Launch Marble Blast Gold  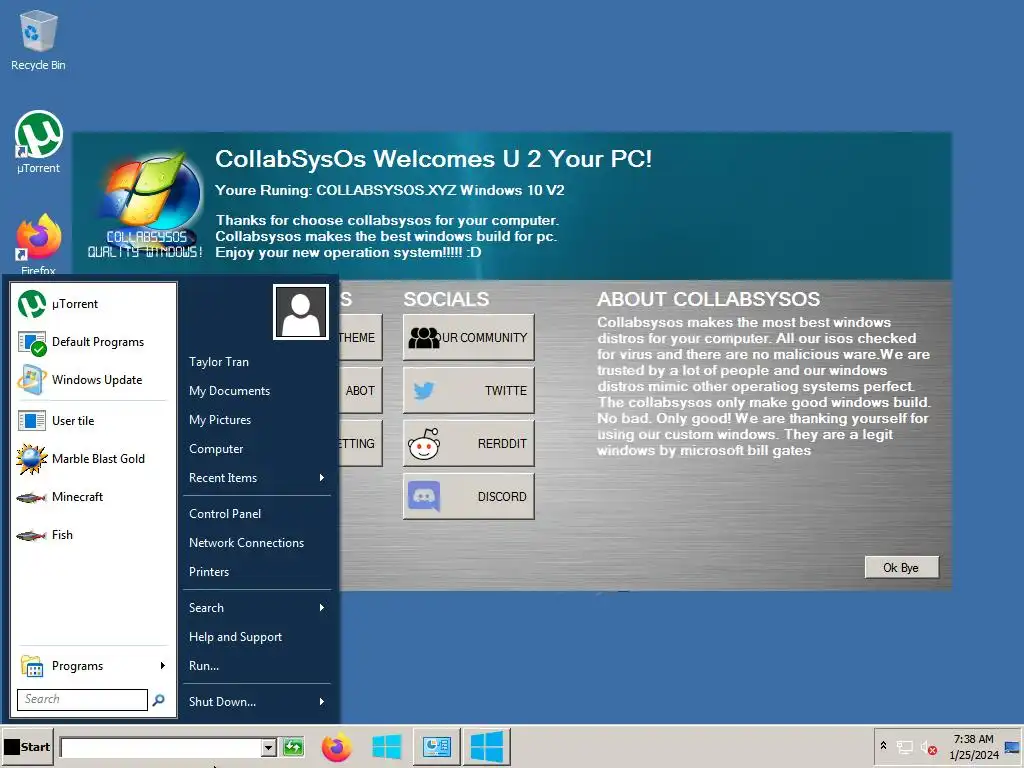pos(94,459)
